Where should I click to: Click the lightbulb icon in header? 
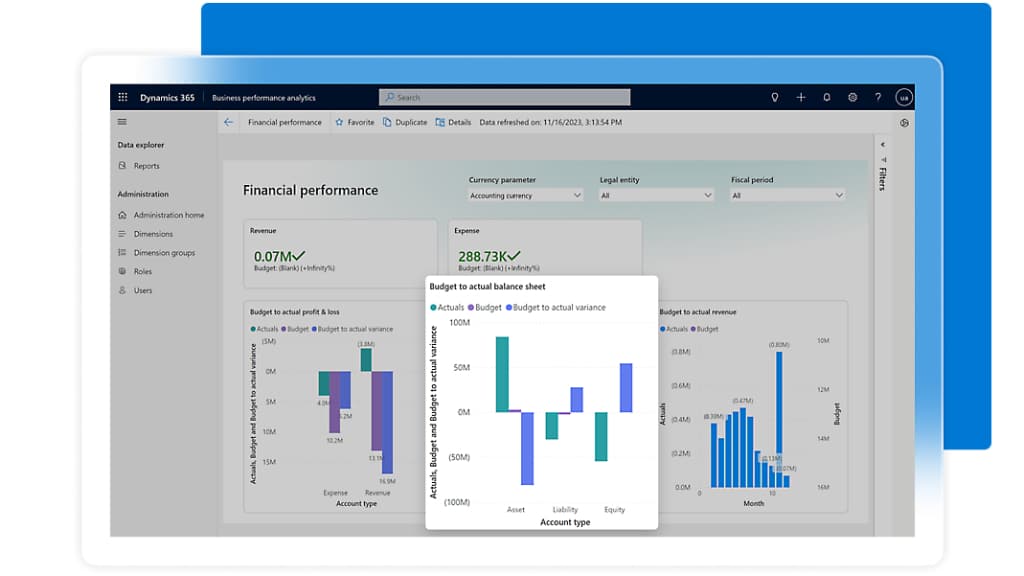774,98
